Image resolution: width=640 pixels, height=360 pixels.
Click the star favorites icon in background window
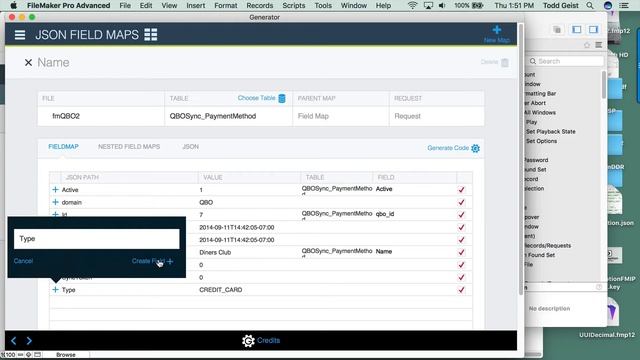point(587,45)
